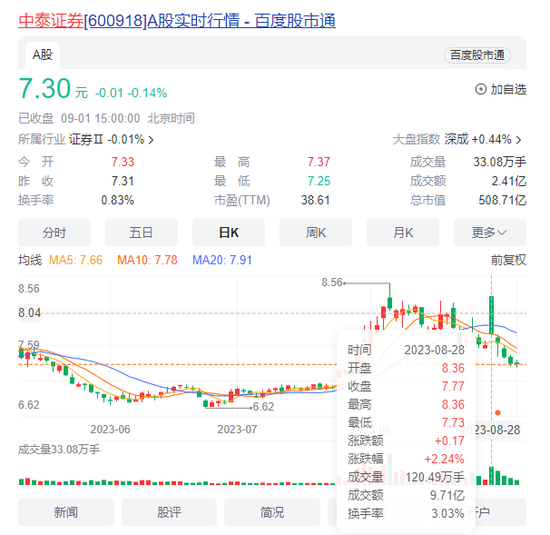Screen dimensions: 550x535
Task: Open 大盘指数 深成 +0.44% link
Action: coord(457,140)
